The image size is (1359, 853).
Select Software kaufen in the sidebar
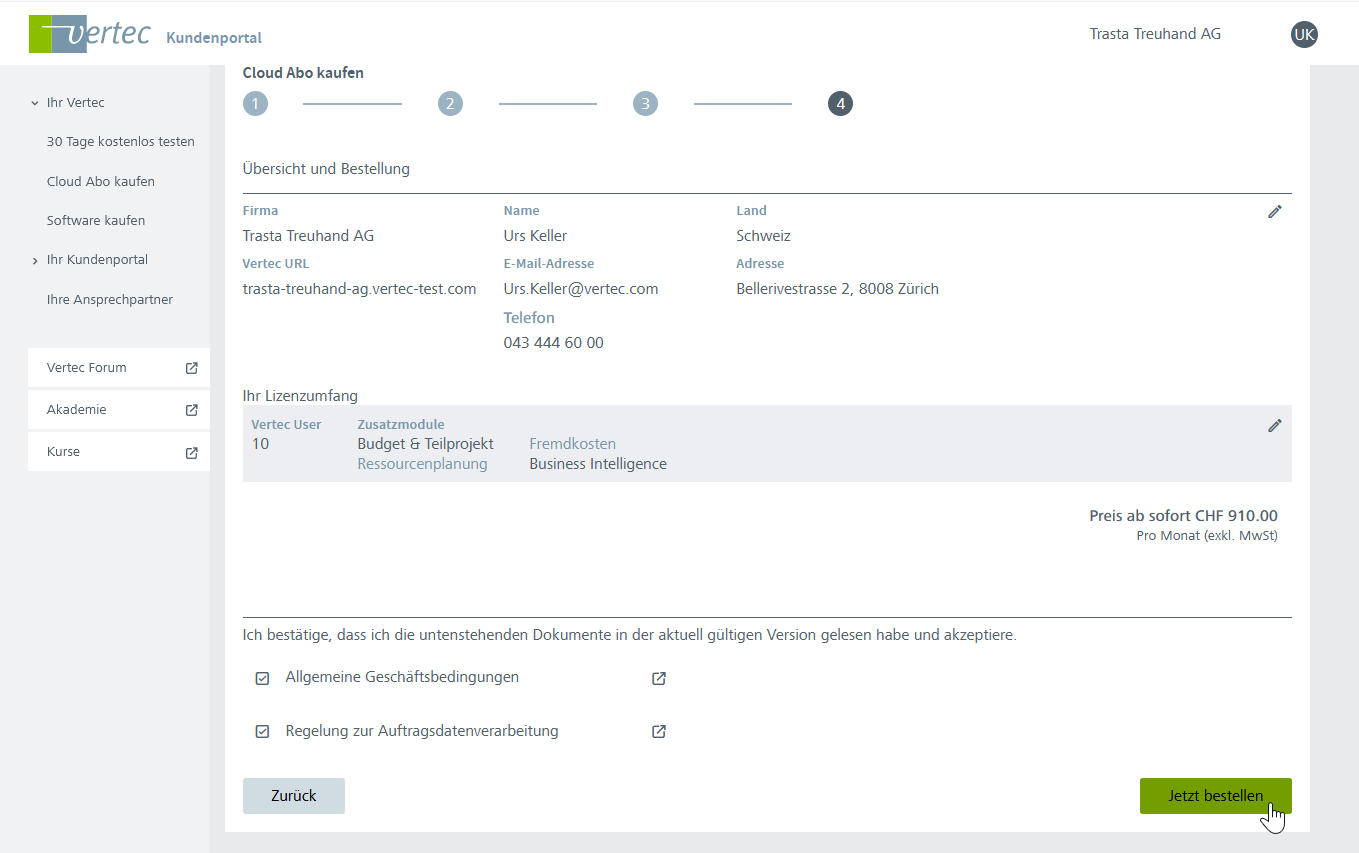[96, 221]
